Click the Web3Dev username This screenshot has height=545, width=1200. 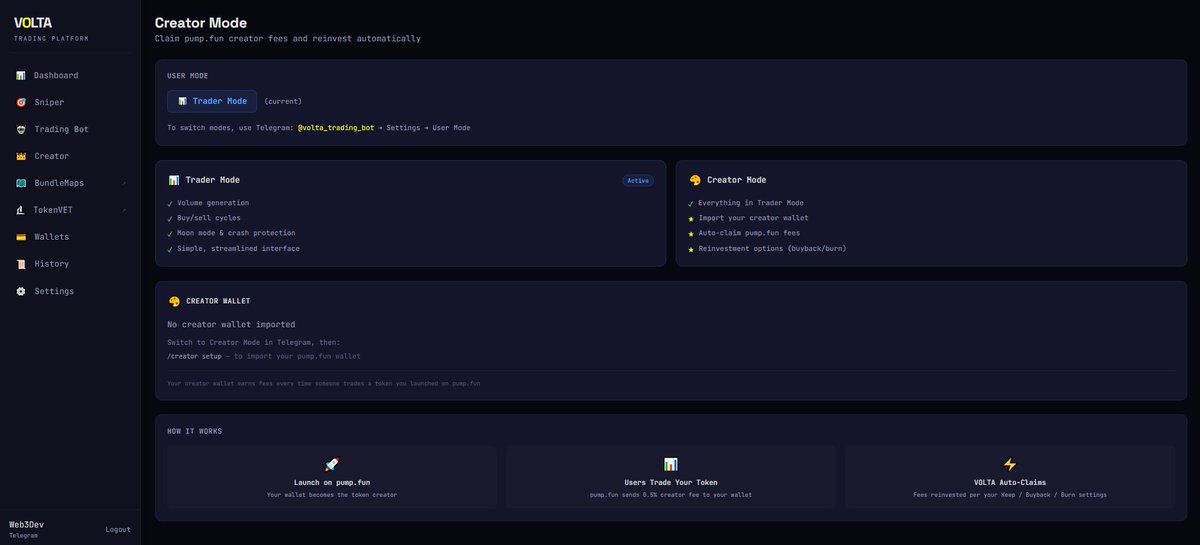pyautogui.click(x=27, y=524)
